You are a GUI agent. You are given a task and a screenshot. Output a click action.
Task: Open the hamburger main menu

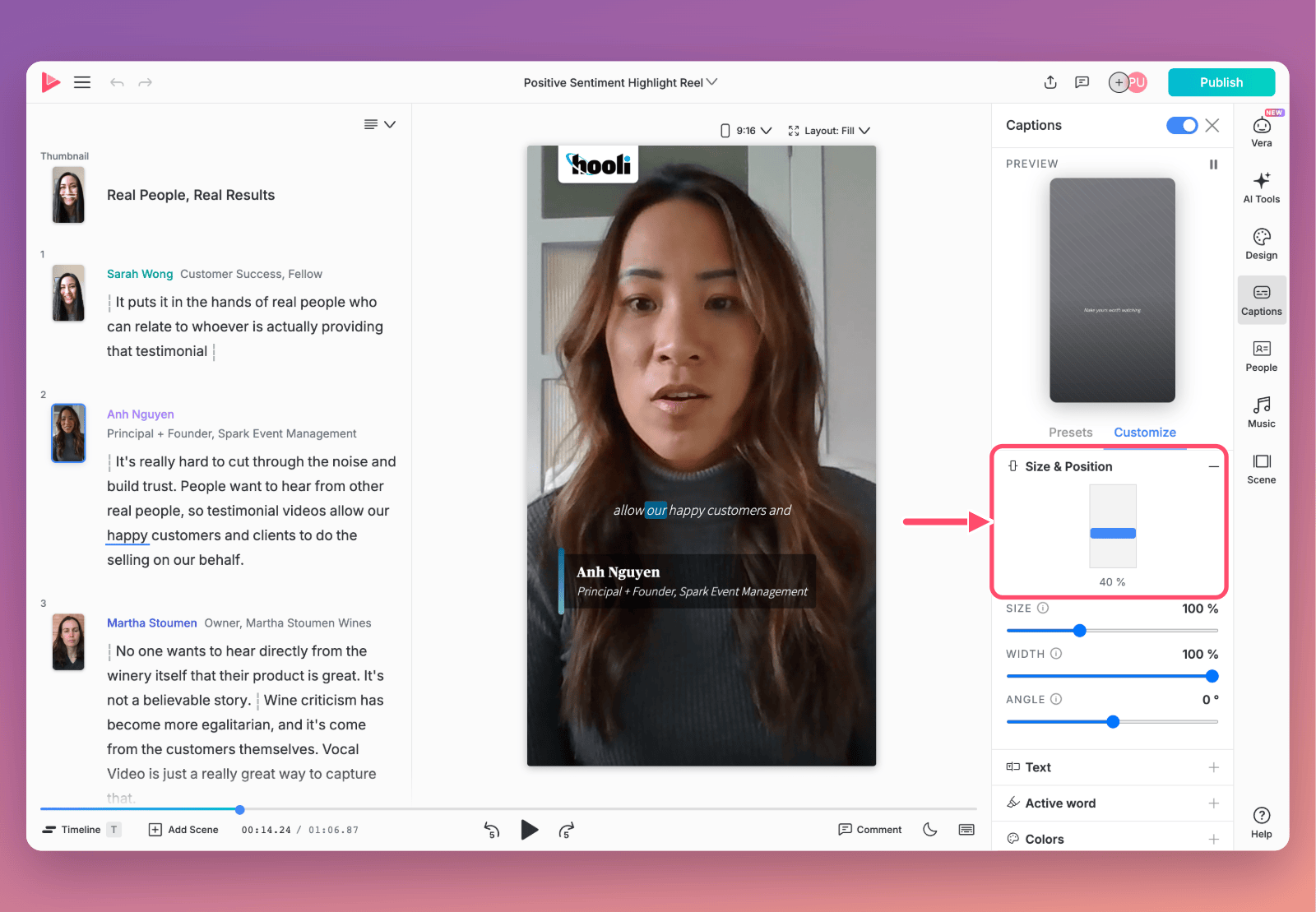point(82,82)
